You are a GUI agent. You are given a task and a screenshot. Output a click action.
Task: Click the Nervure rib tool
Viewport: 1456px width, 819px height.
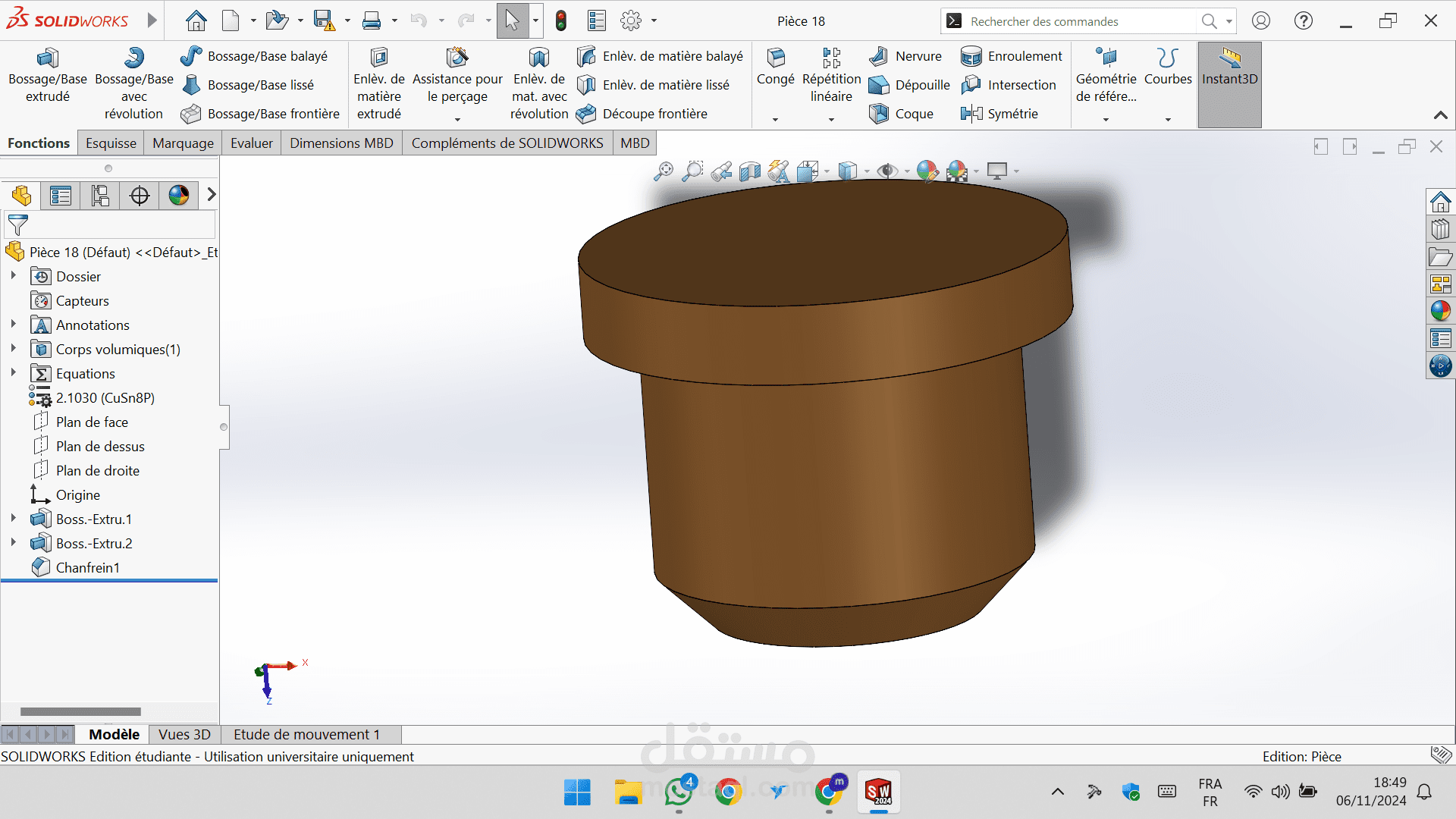[905, 56]
